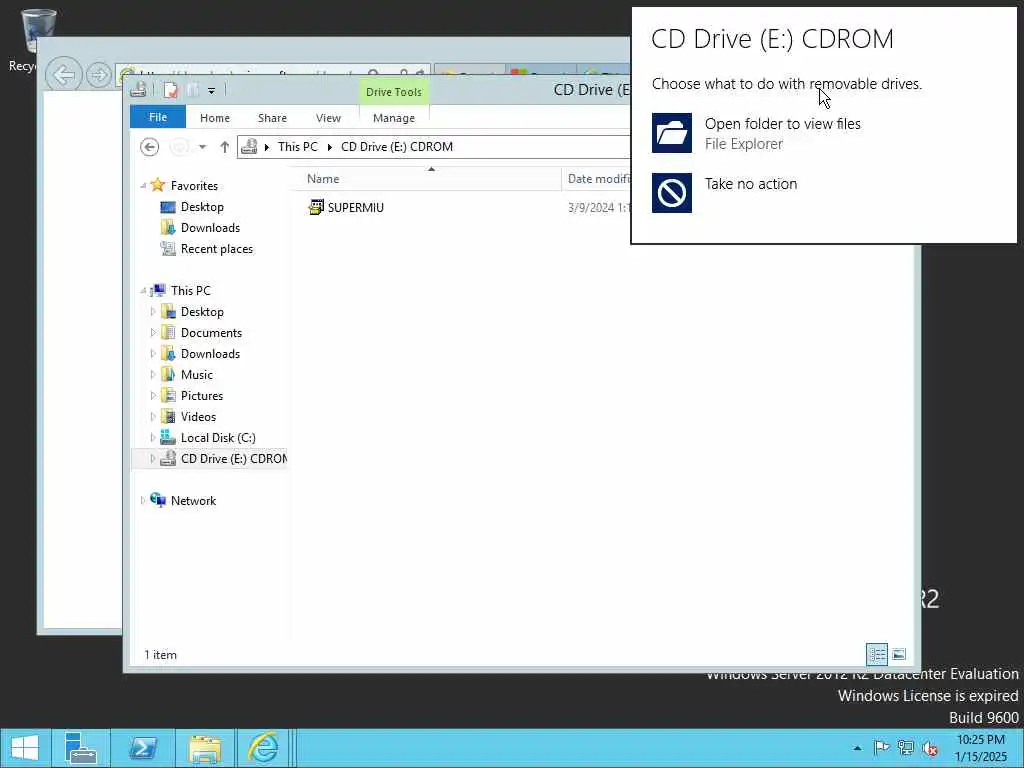Select This PC in navigation pane
The height and width of the screenshot is (768, 1024).
191,291
